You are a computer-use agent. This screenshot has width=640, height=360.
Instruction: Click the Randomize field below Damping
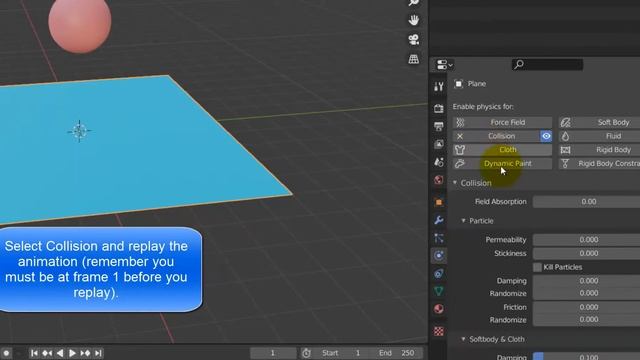587,293
